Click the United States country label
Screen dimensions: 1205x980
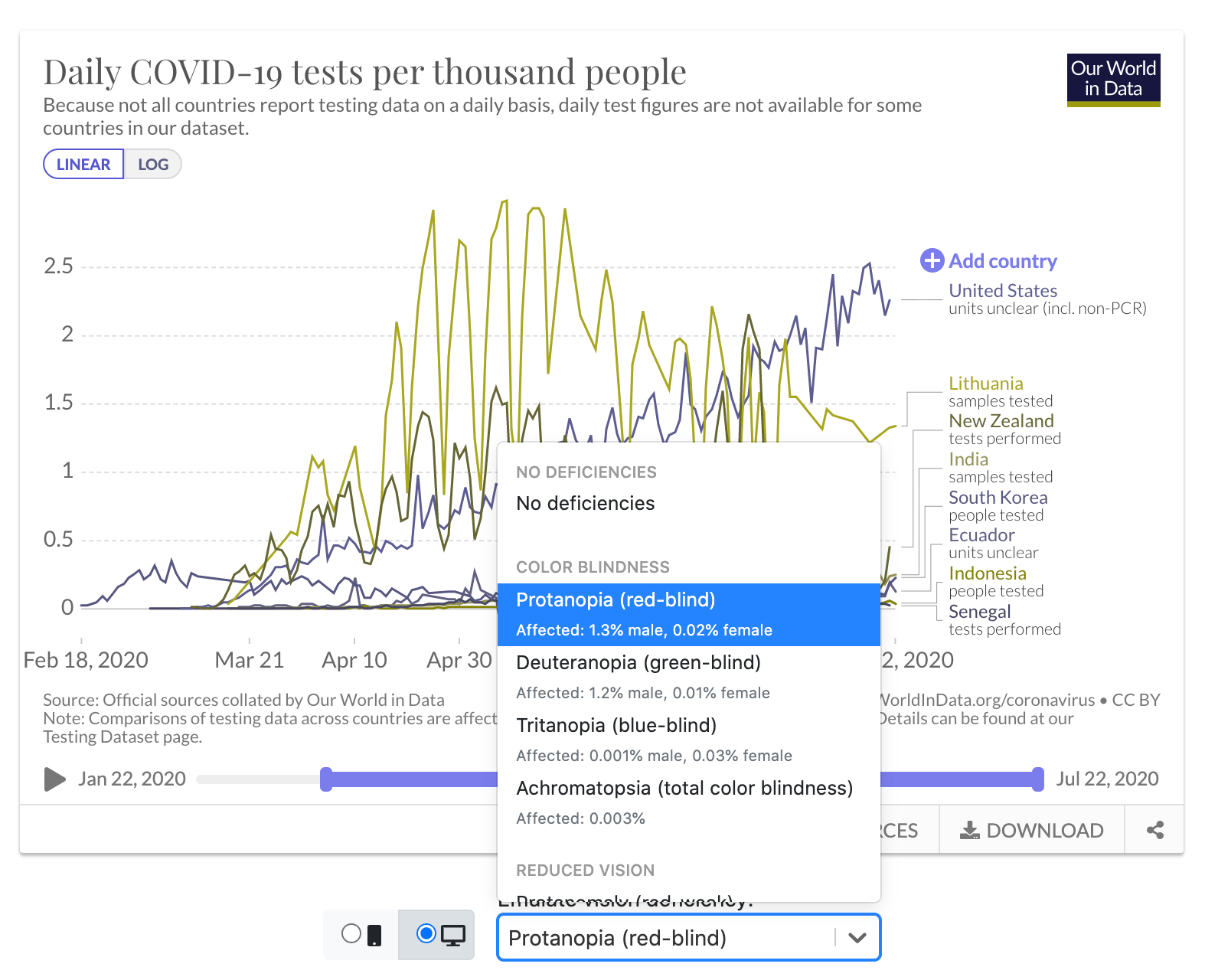pos(1002,290)
